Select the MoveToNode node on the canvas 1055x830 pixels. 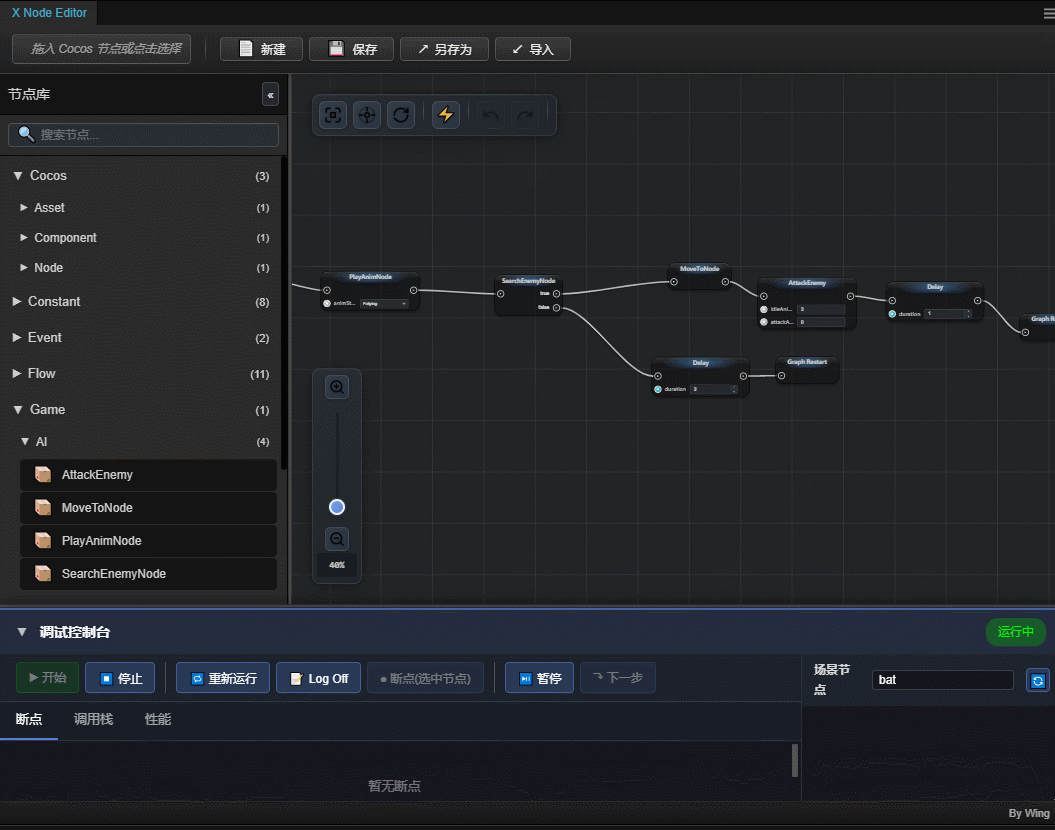pyautogui.click(x=700, y=275)
